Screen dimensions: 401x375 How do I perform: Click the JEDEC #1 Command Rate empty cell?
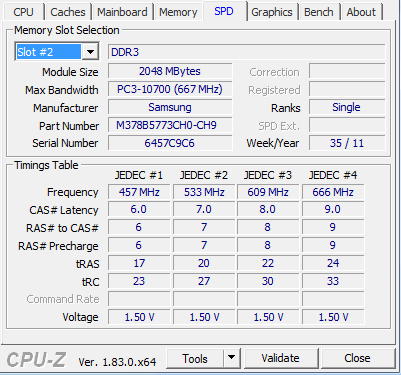(139, 299)
